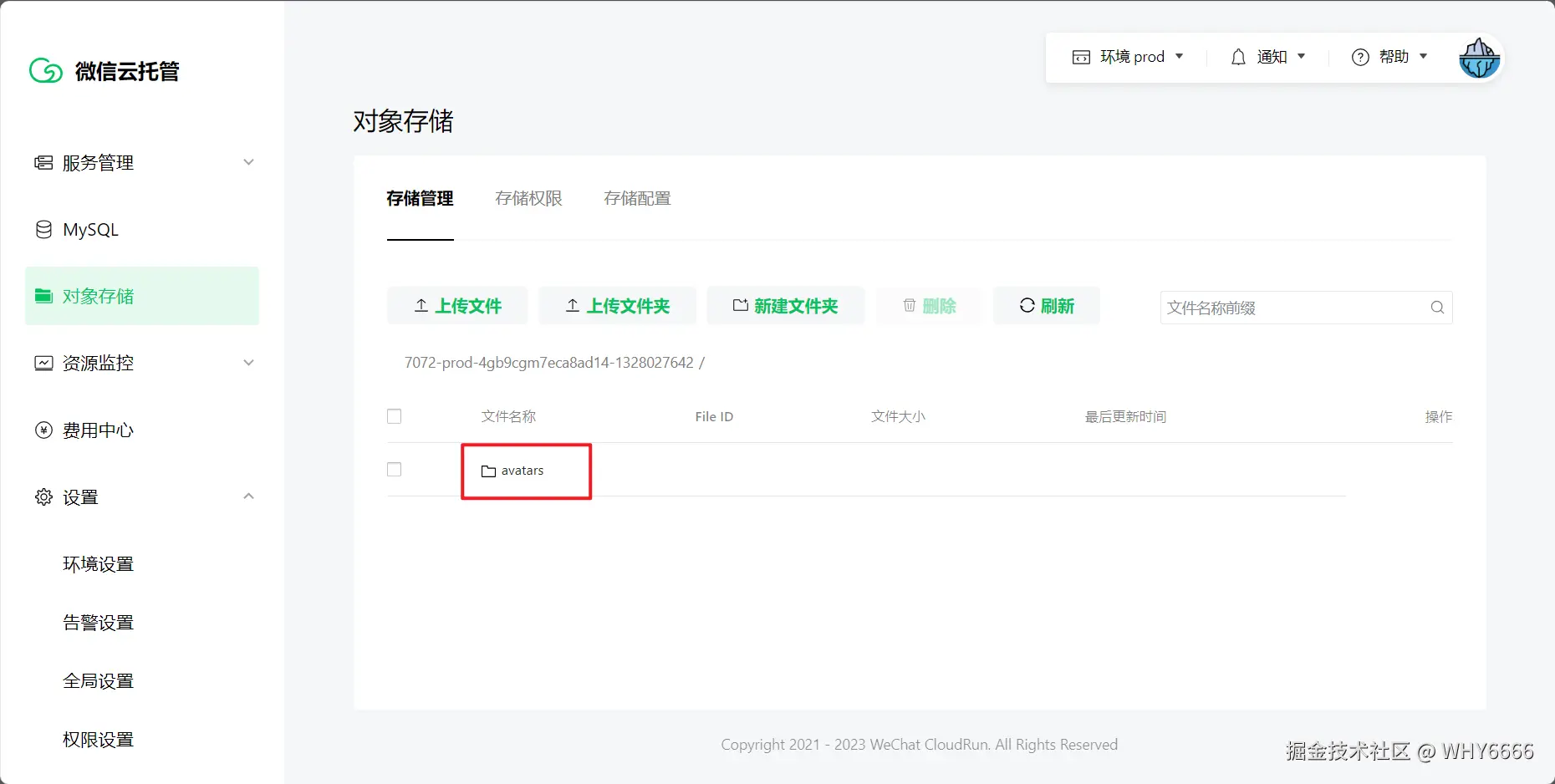Click the 文件大小 column header
Viewport: 1555px width, 784px height.
[898, 416]
